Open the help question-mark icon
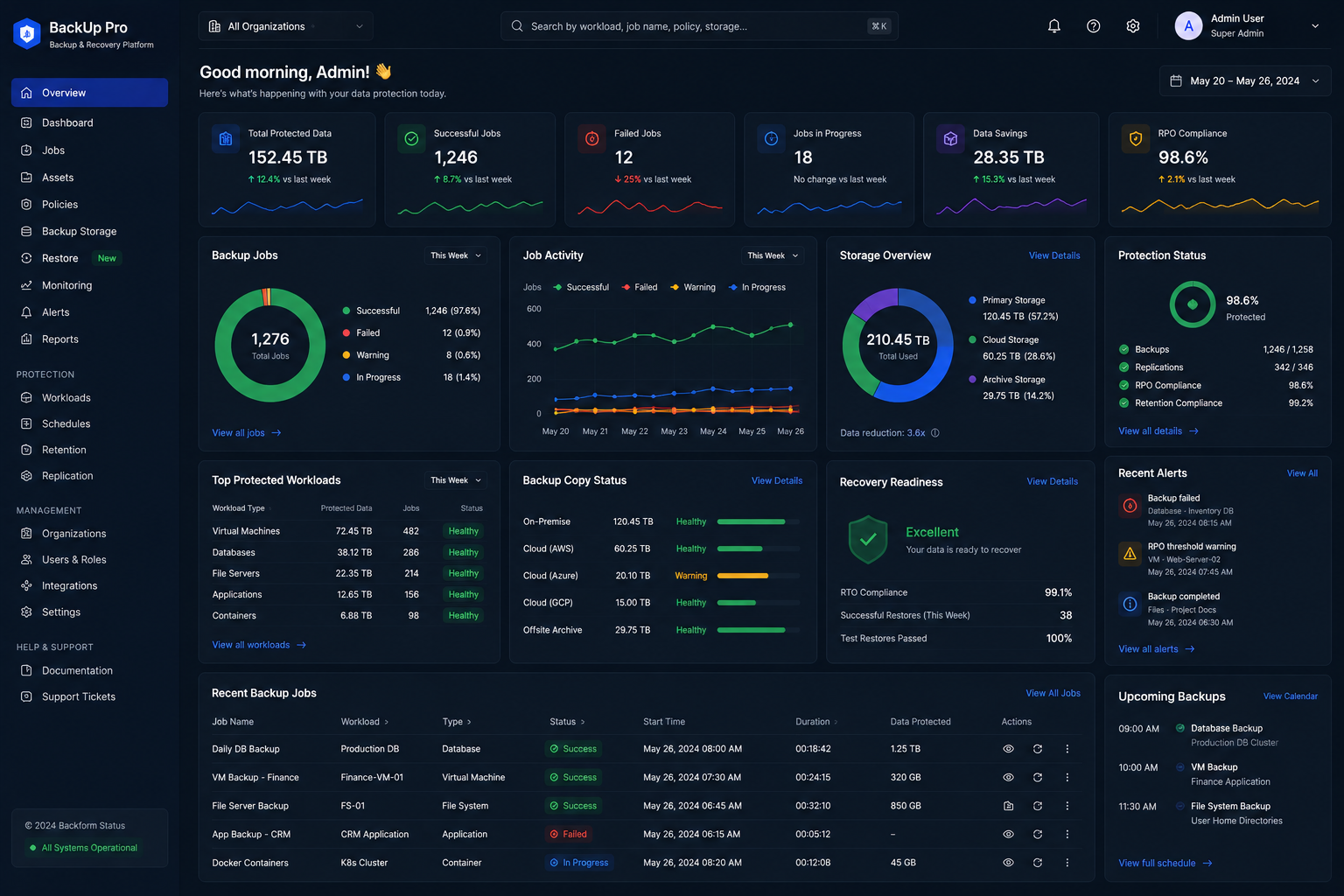The image size is (1344, 896). pos(1093,26)
